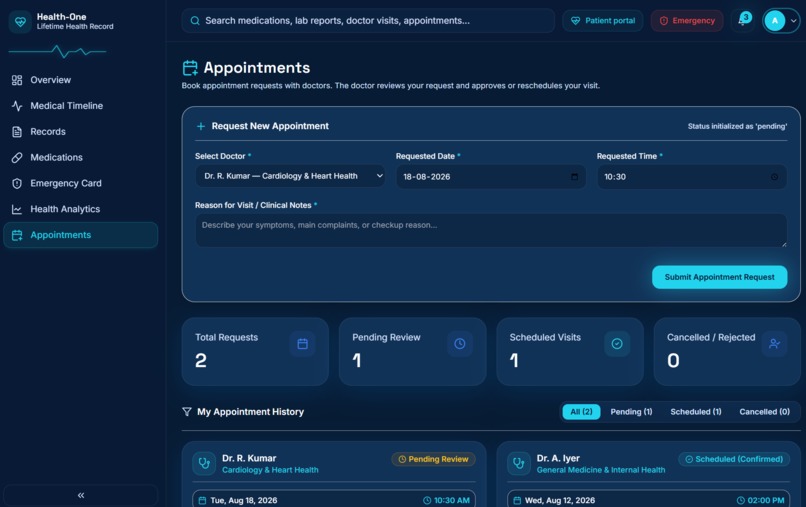Click the Medications pill icon
Screen dimensions: 806x507
pyautogui.click(x=17, y=157)
